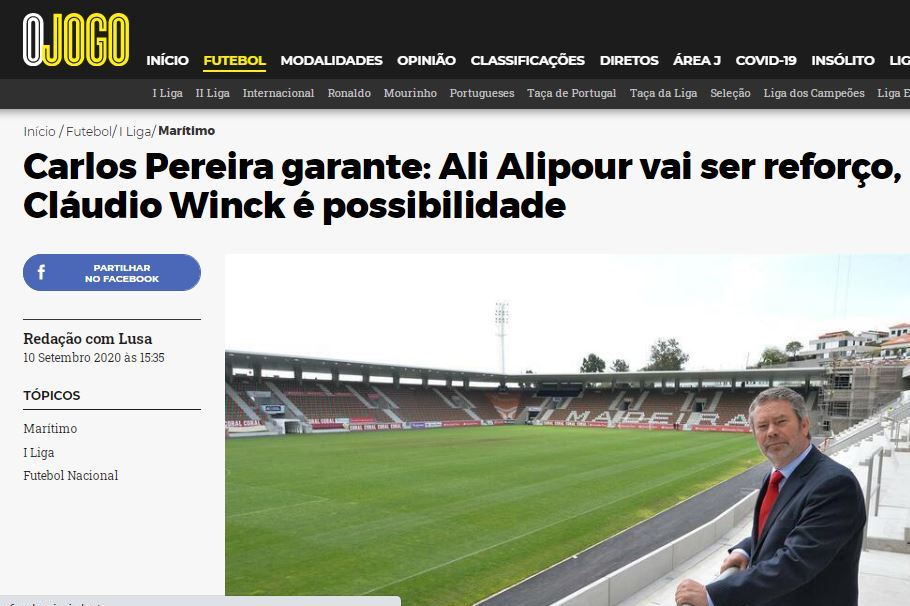Open the INÍCIO menu item

click(x=167, y=60)
